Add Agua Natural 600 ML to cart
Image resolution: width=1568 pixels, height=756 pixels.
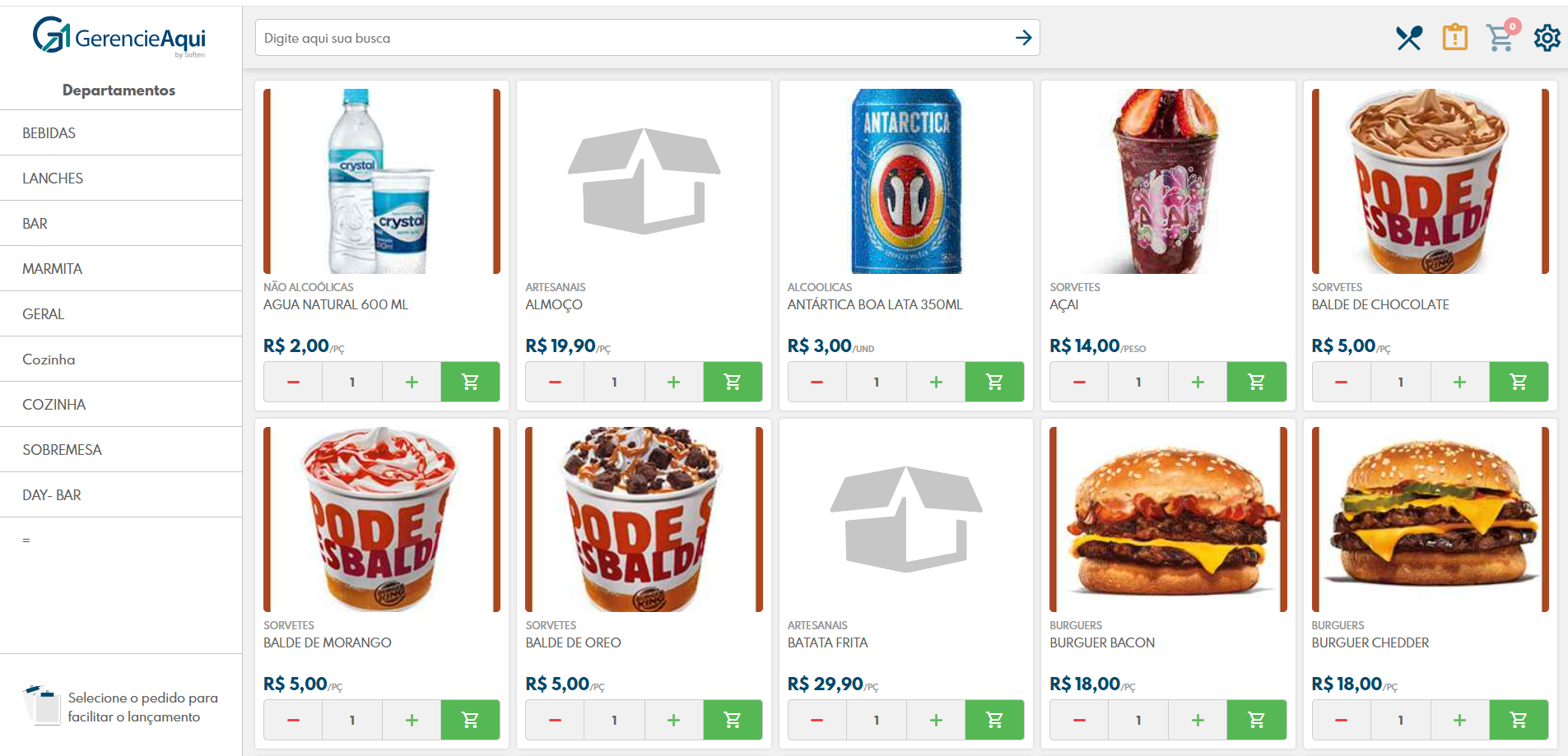(x=470, y=382)
